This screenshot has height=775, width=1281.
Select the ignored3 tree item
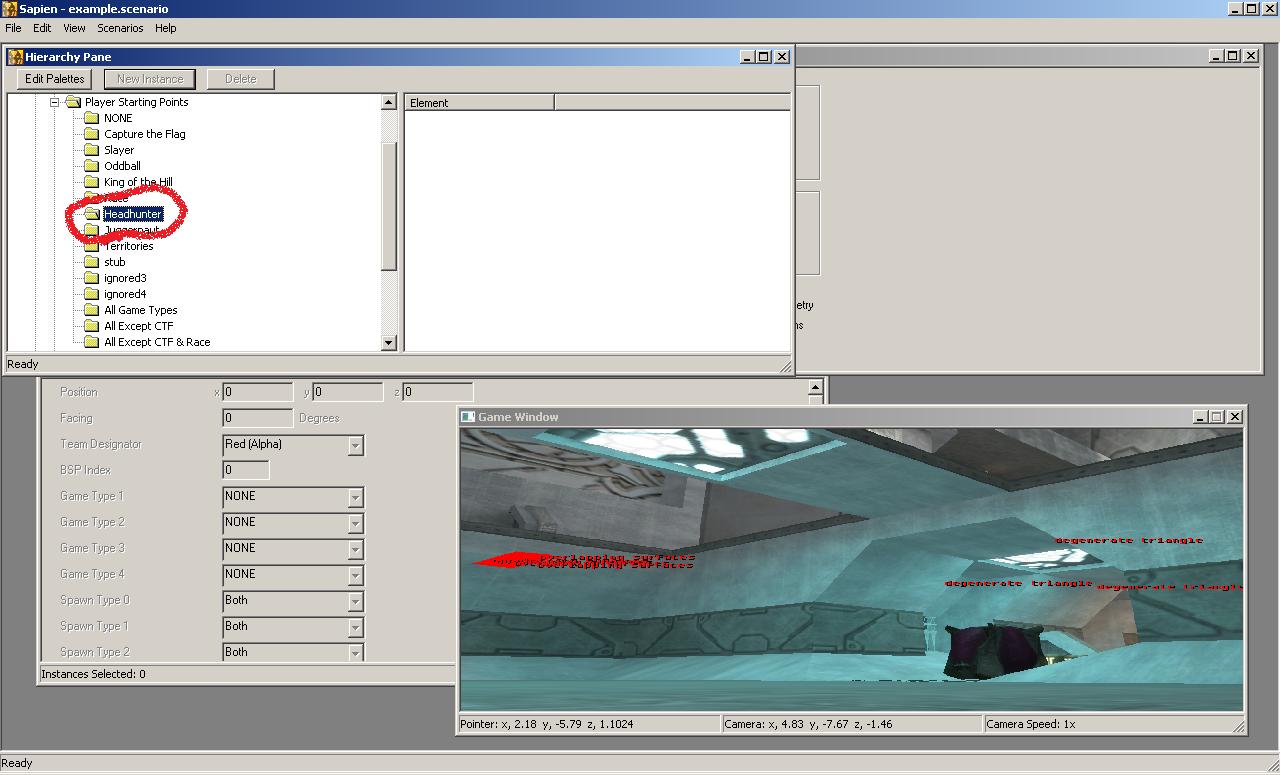125,278
